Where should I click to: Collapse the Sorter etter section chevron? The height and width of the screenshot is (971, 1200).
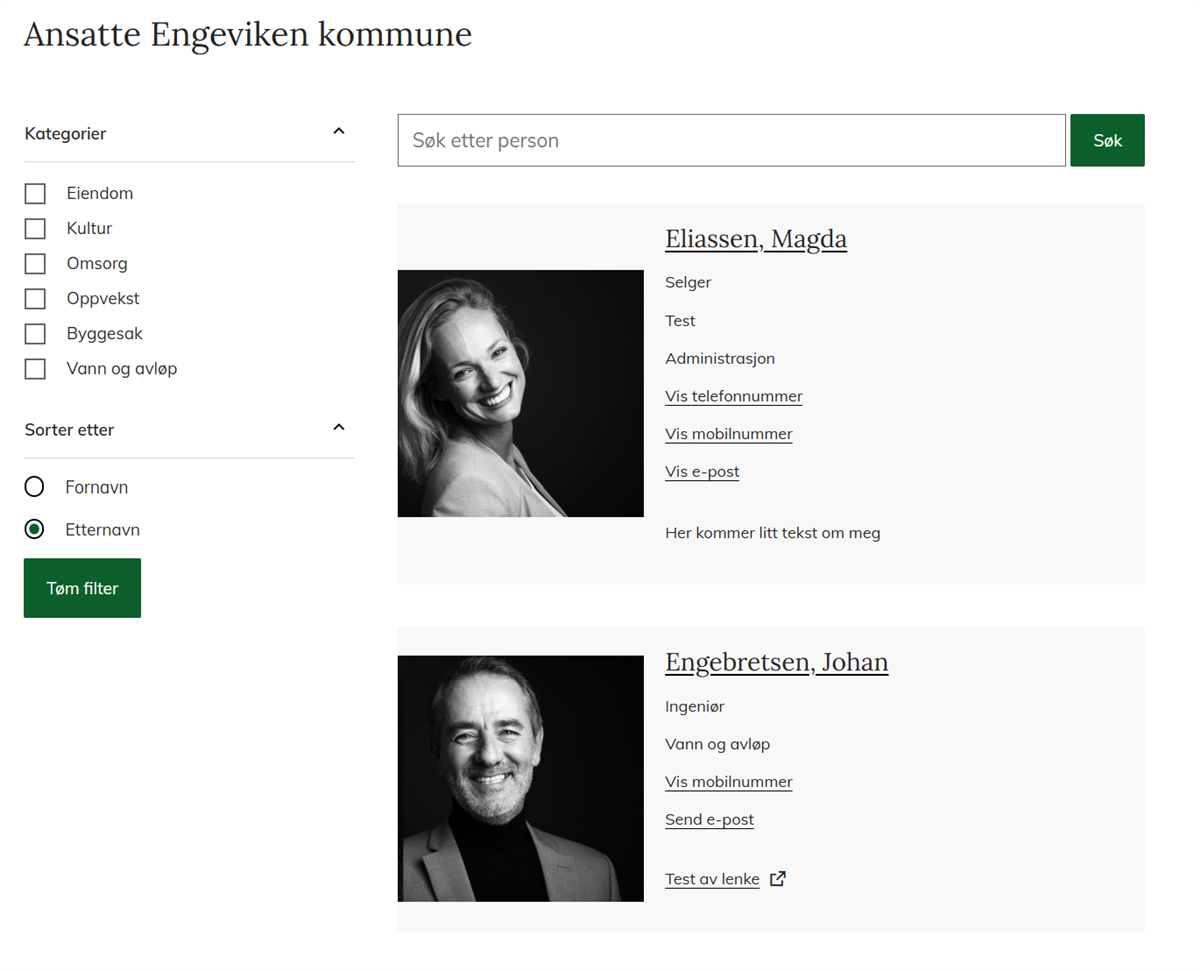[338, 428]
